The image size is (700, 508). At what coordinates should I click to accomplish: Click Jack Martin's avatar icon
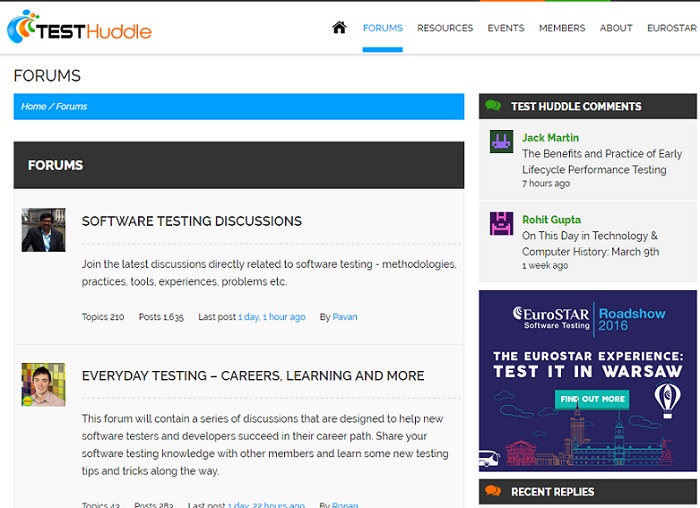coord(501,141)
